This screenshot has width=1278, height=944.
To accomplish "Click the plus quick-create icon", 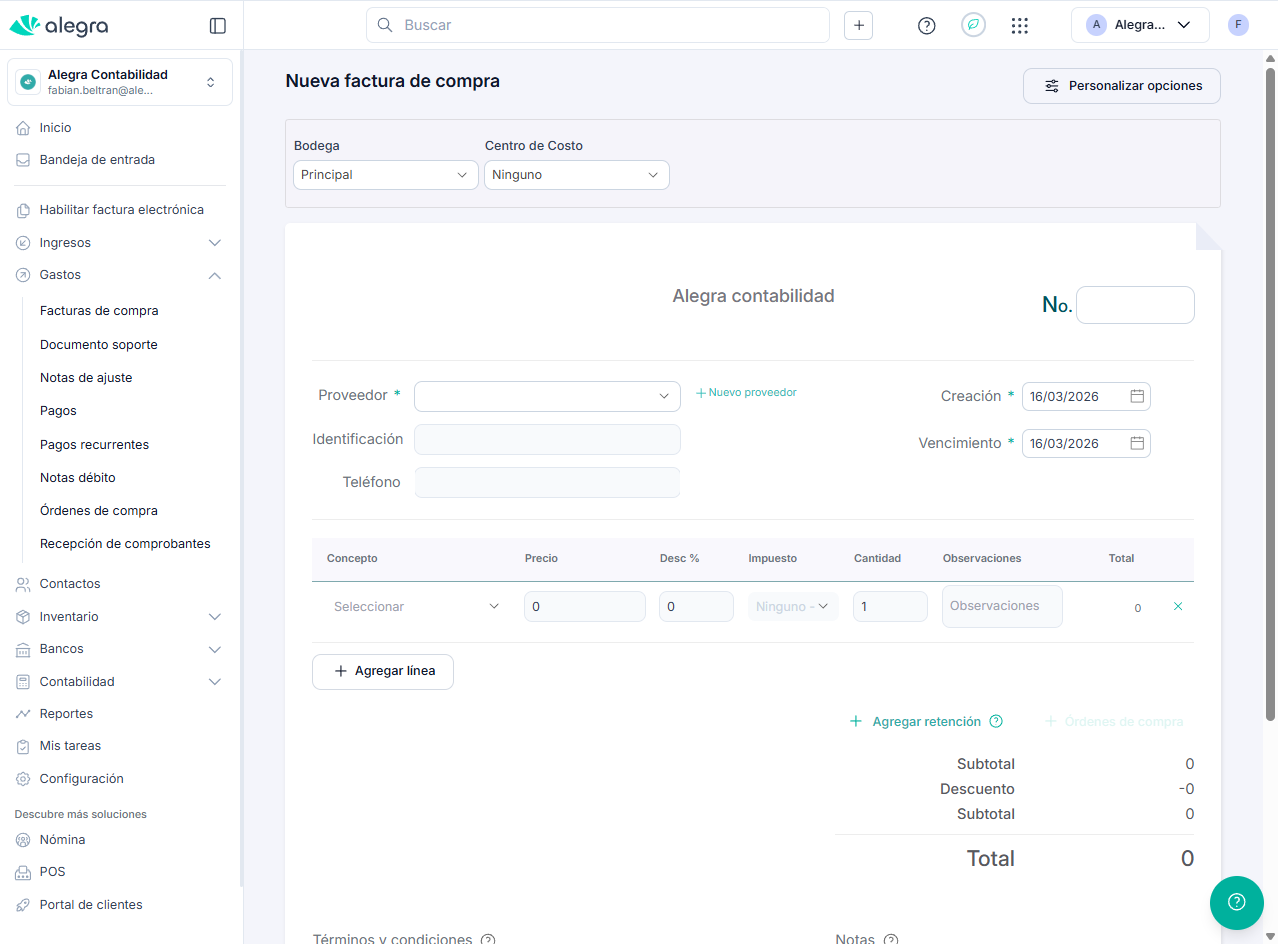I will click(858, 26).
